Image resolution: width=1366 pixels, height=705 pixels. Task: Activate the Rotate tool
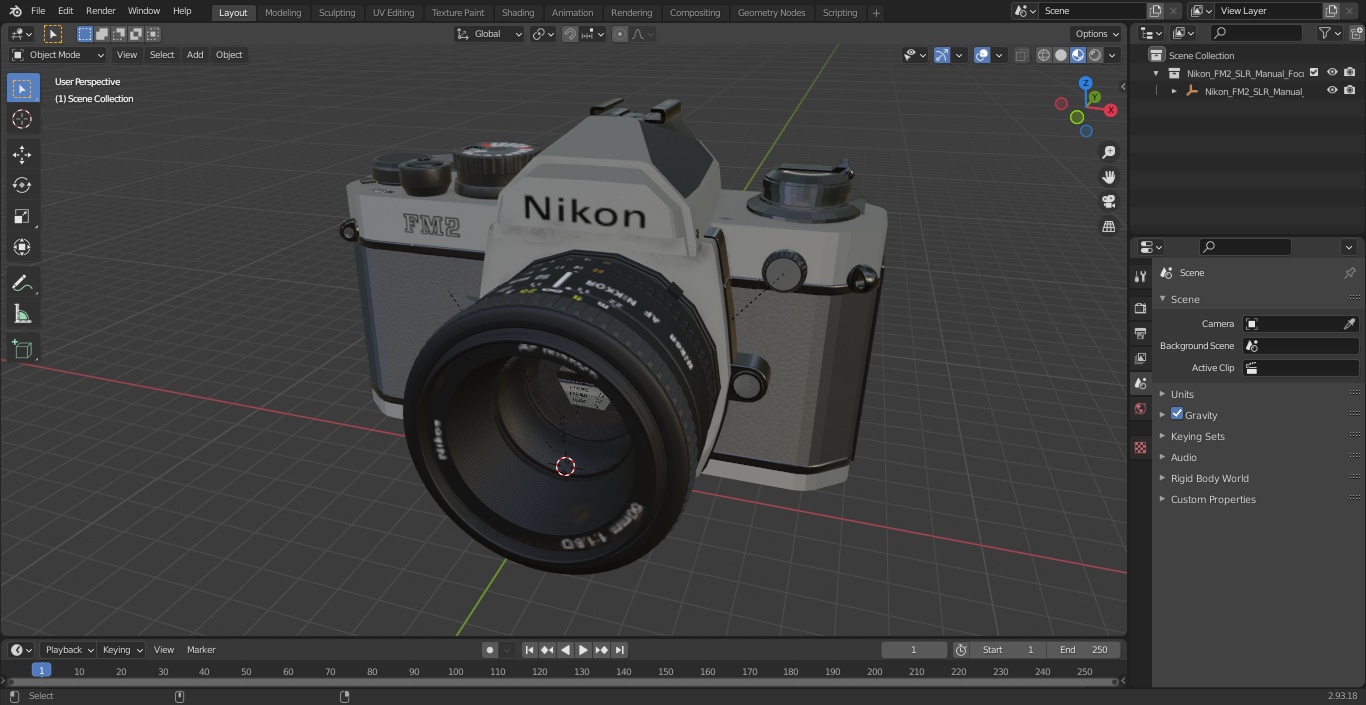click(x=22, y=185)
